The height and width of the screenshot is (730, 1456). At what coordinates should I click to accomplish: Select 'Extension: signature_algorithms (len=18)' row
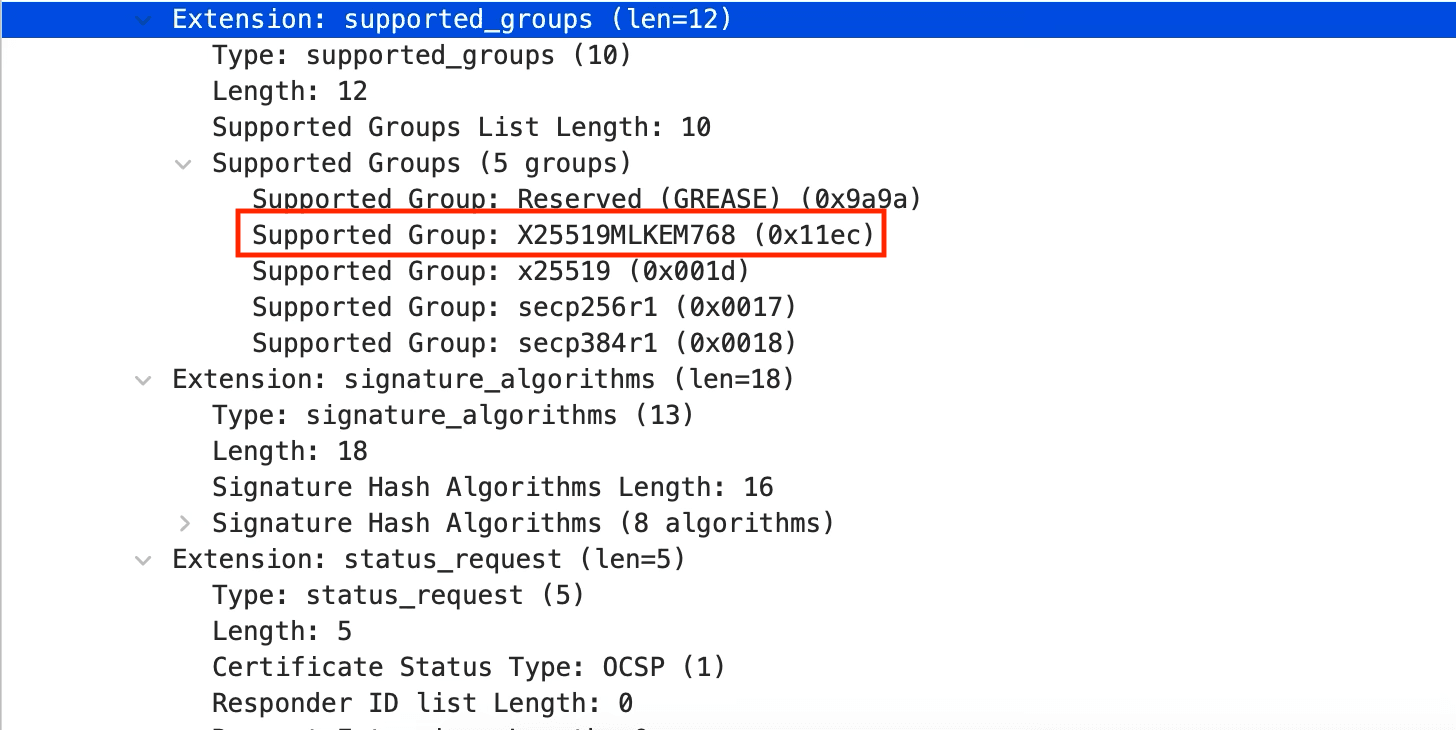click(x=728, y=380)
